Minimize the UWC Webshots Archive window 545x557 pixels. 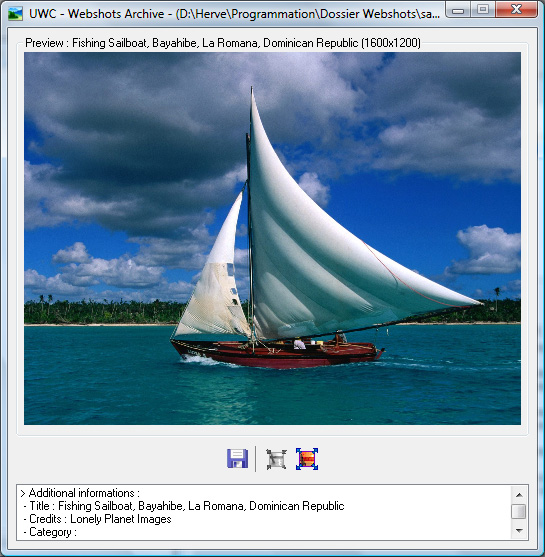pyautogui.click(x=458, y=10)
